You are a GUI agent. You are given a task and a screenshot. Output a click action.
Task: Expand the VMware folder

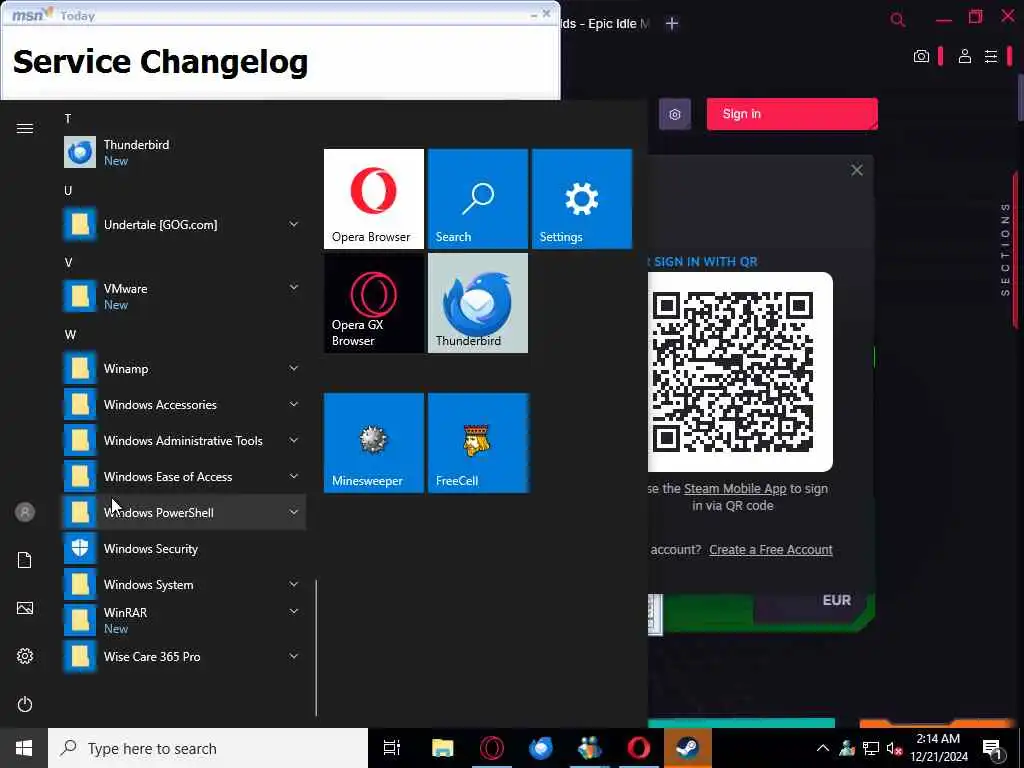184,296
